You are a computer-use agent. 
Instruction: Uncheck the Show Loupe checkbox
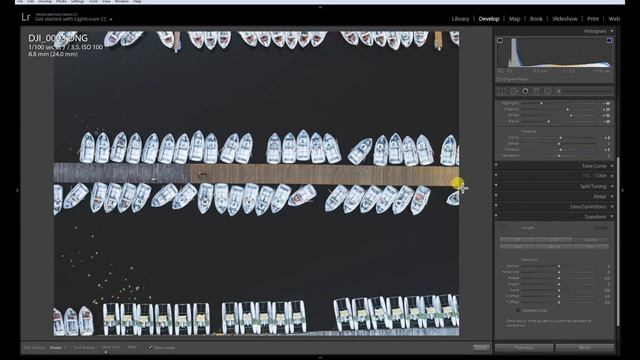tap(150, 347)
